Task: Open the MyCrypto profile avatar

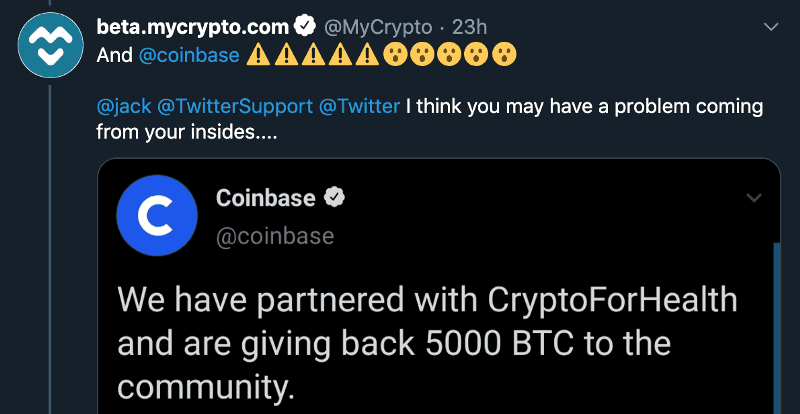Action: (x=51, y=45)
